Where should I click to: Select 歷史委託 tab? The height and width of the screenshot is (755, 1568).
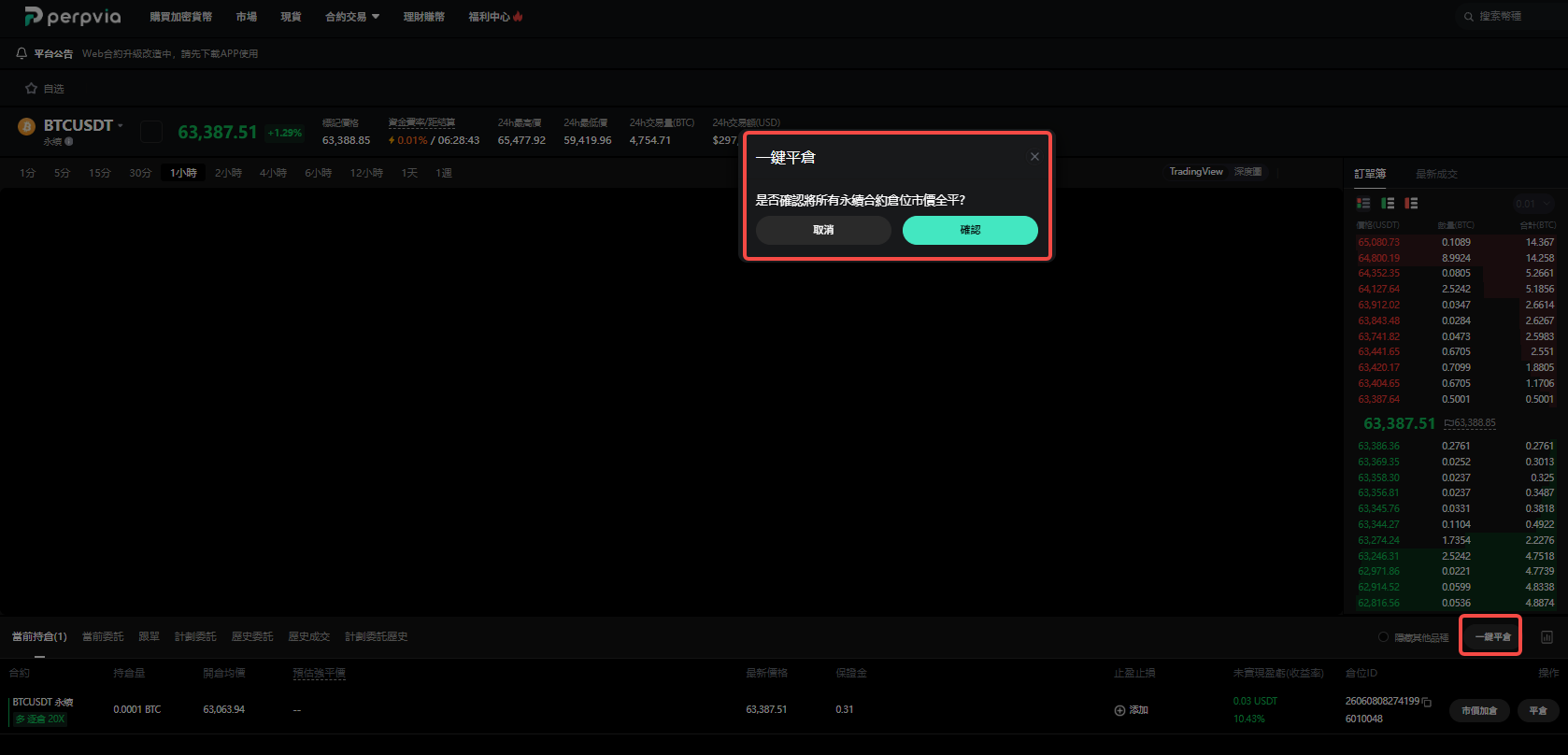tap(252, 636)
